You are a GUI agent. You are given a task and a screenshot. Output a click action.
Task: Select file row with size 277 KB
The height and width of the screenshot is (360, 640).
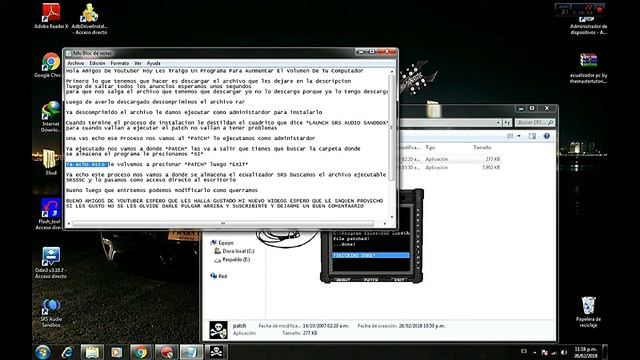[x=449, y=159]
